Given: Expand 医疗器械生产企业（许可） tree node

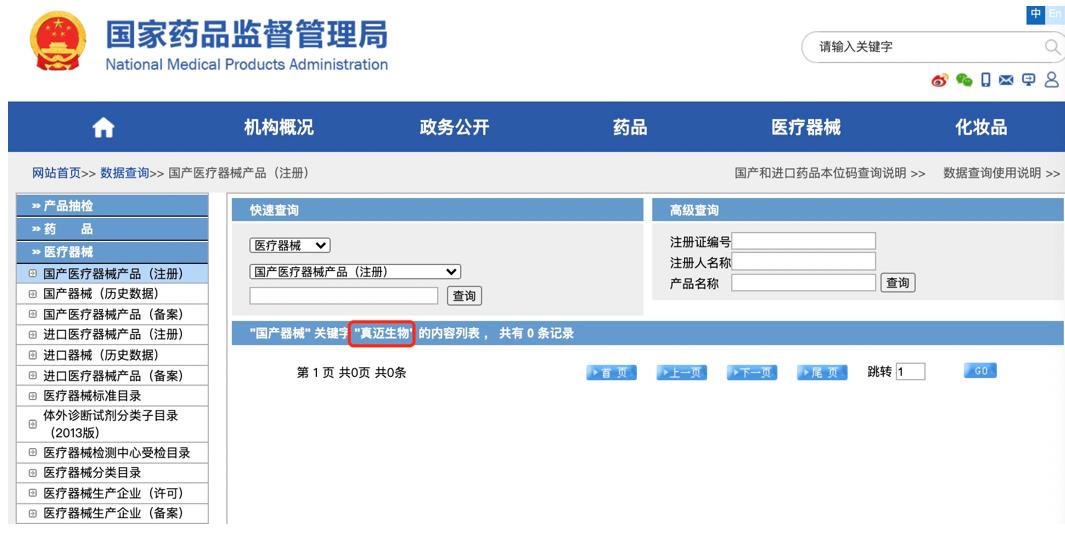Looking at the screenshot, I should (x=33, y=493).
